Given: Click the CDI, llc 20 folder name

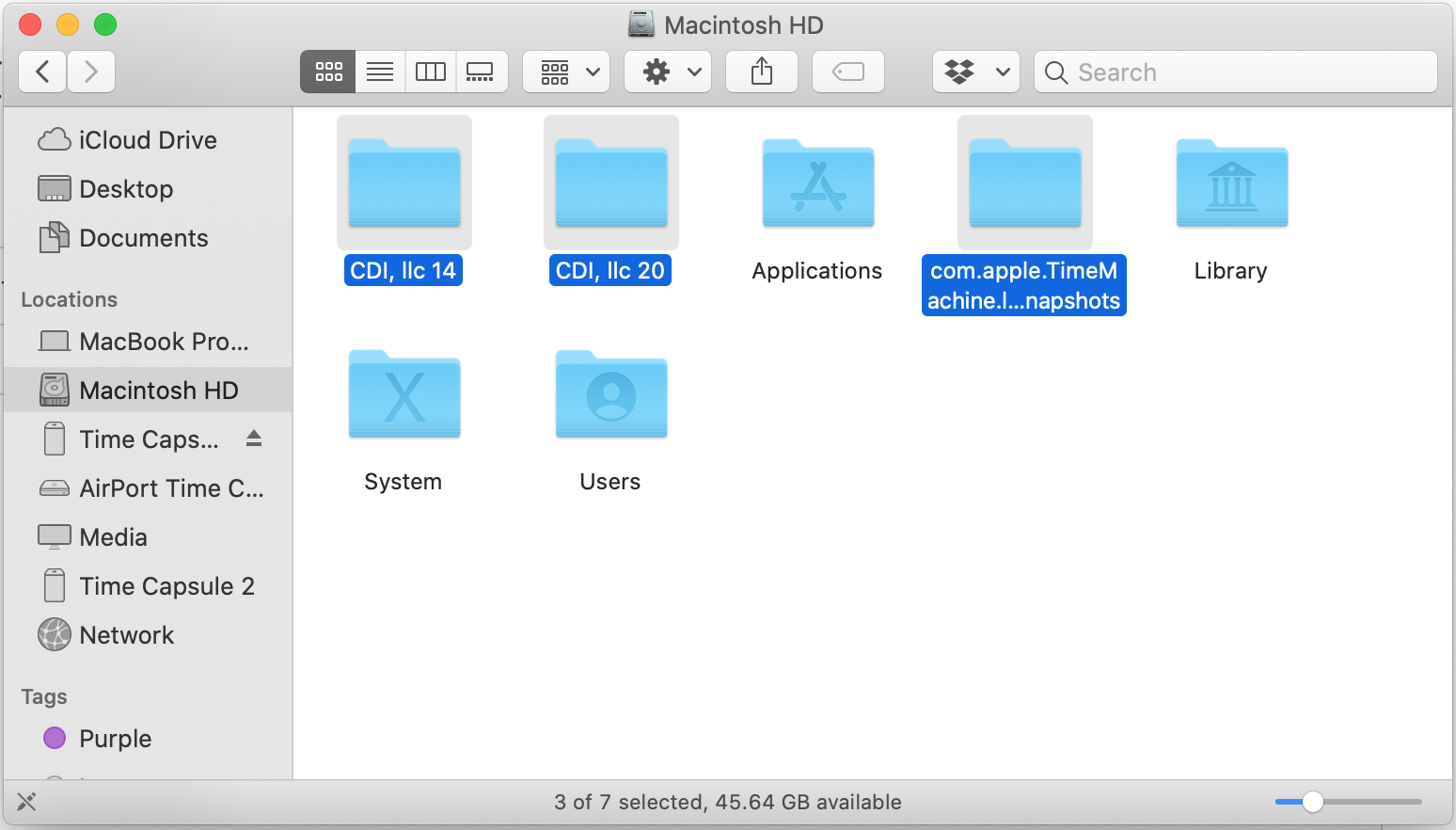Looking at the screenshot, I should coord(610,271).
